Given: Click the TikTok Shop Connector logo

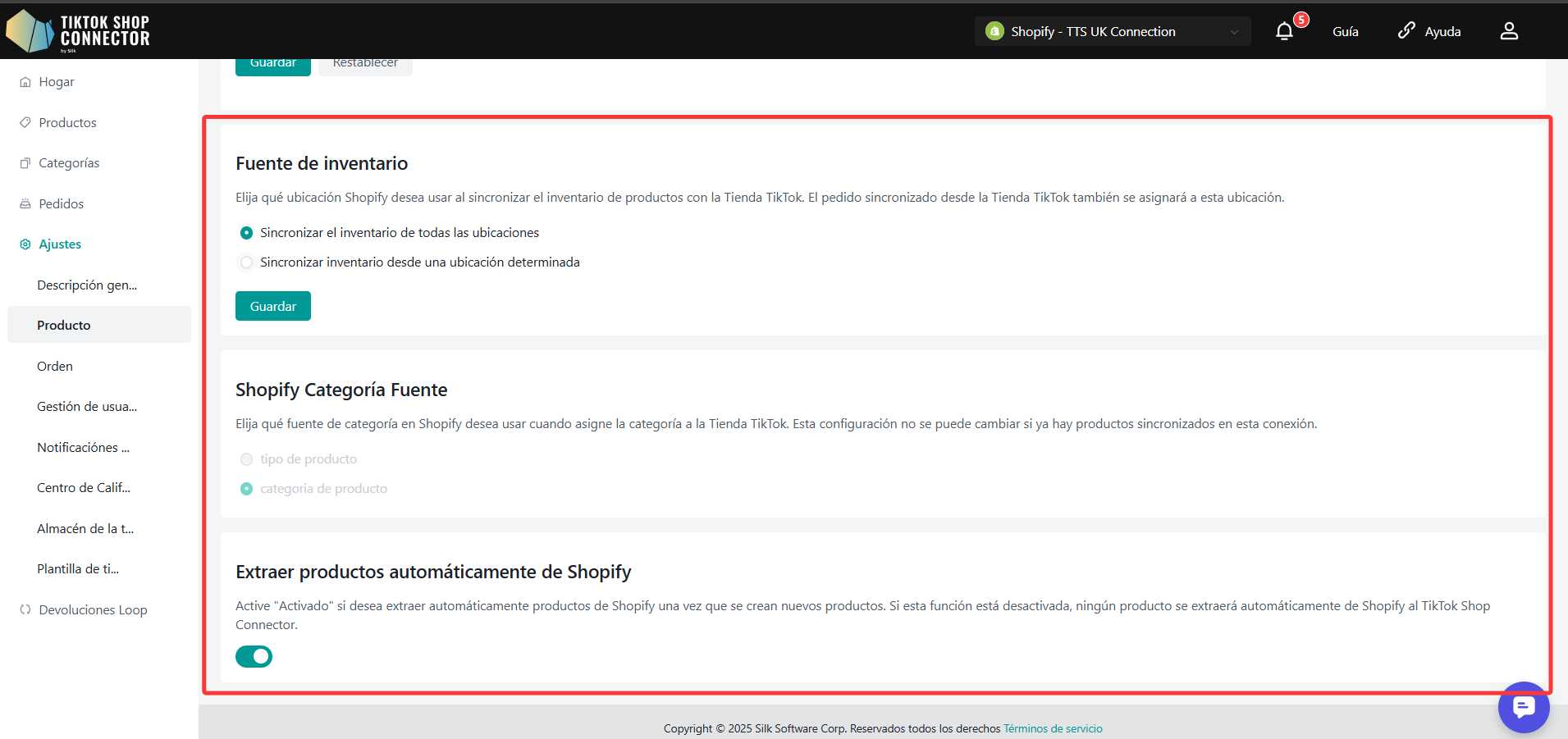Looking at the screenshot, I should point(78,31).
